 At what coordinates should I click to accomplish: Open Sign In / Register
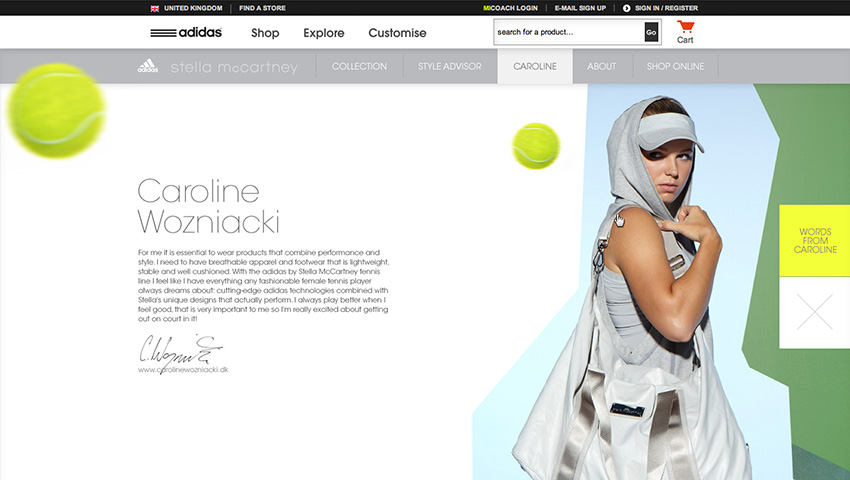click(666, 8)
